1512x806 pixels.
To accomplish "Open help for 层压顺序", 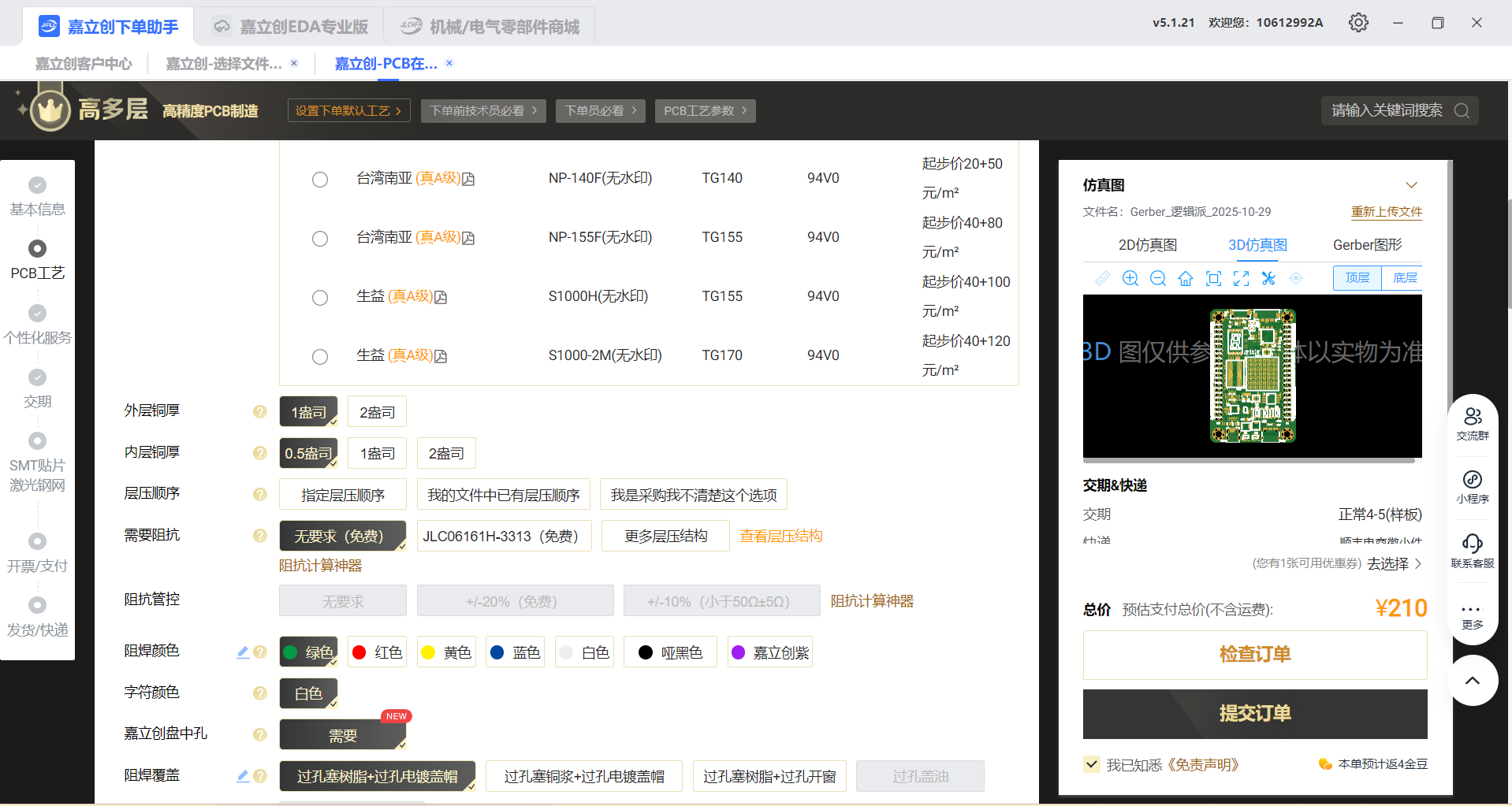I will 259,494.
